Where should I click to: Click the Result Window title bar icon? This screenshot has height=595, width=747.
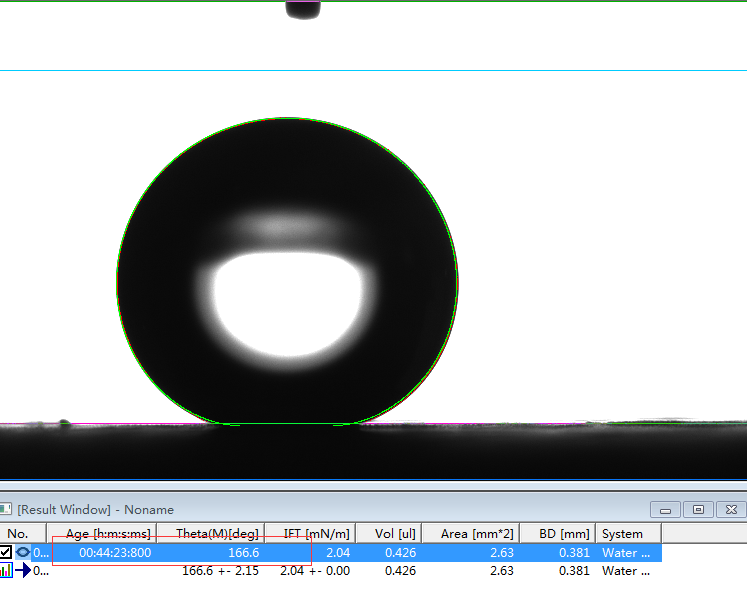coord(6,510)
